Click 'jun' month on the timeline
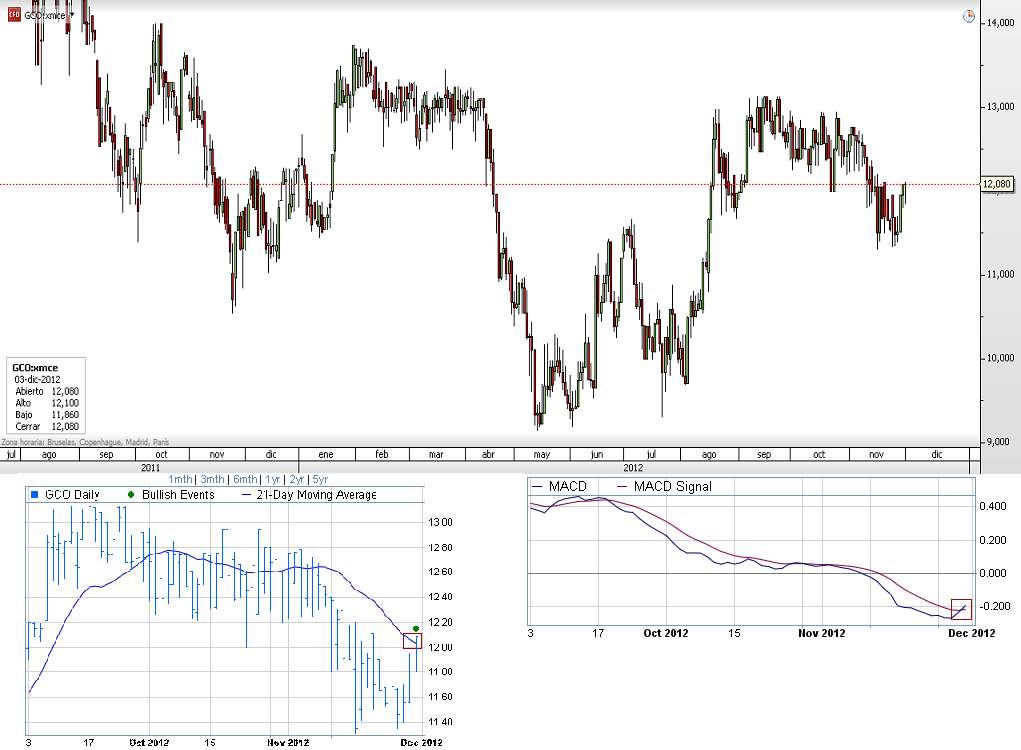The width and height of the screenshot is (1021, 750). click(x=597, y=454)
